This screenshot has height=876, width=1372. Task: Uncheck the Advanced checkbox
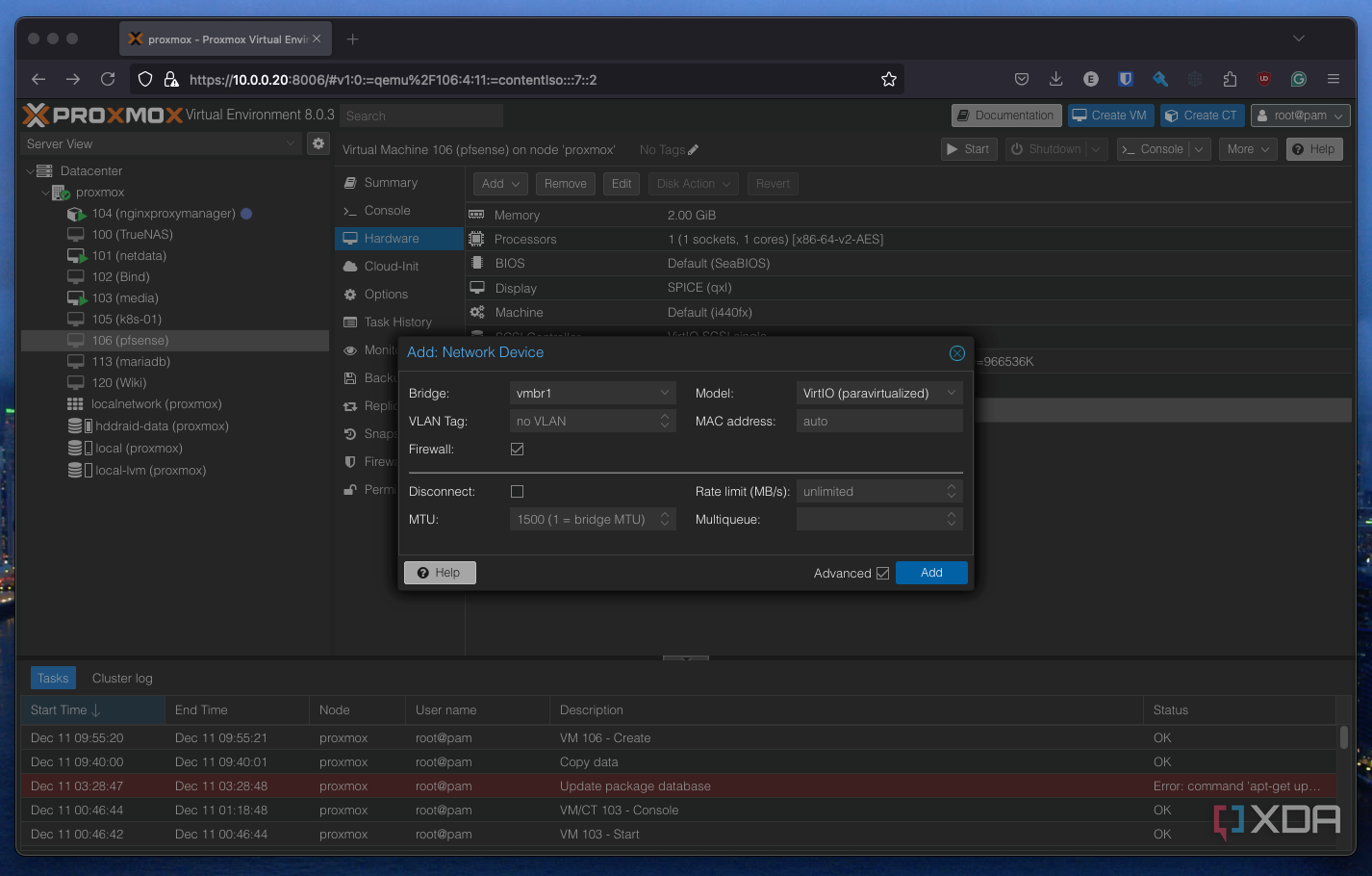pos(882,573)
